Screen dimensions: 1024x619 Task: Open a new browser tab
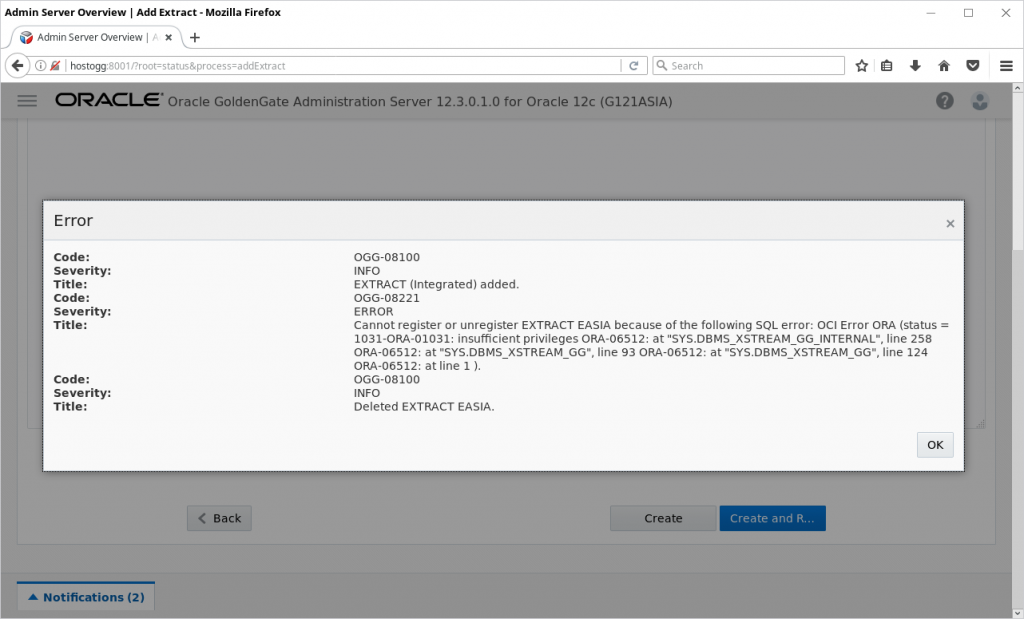pyautogui.click(x=194, y=37)
